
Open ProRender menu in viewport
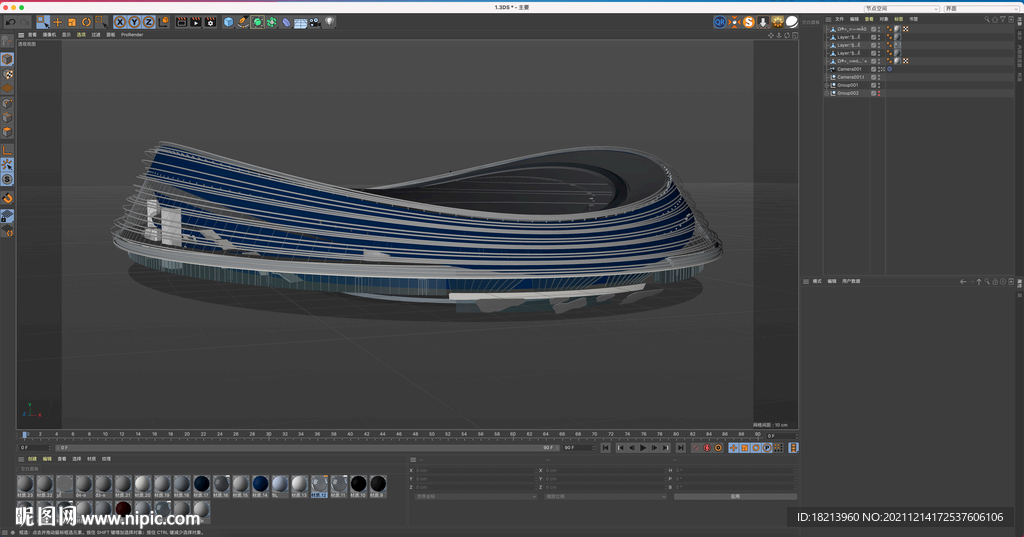click(x=132, y=34)
